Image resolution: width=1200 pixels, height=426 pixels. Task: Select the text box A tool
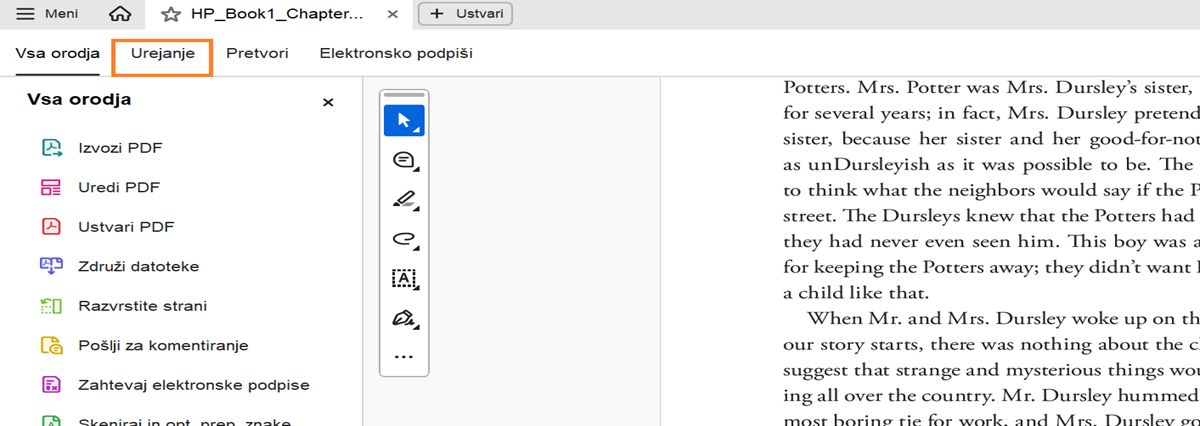coord(404,278)
